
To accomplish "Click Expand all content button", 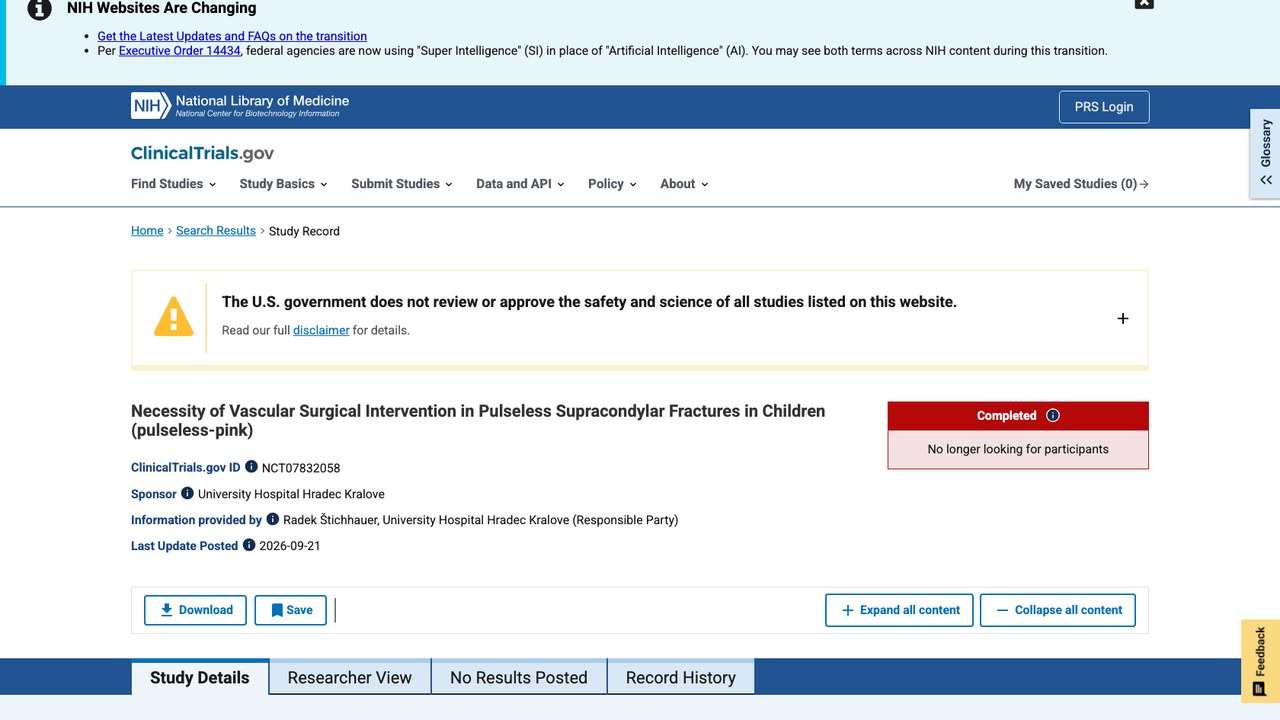I will pyautogui.click(x=899, y=610).
